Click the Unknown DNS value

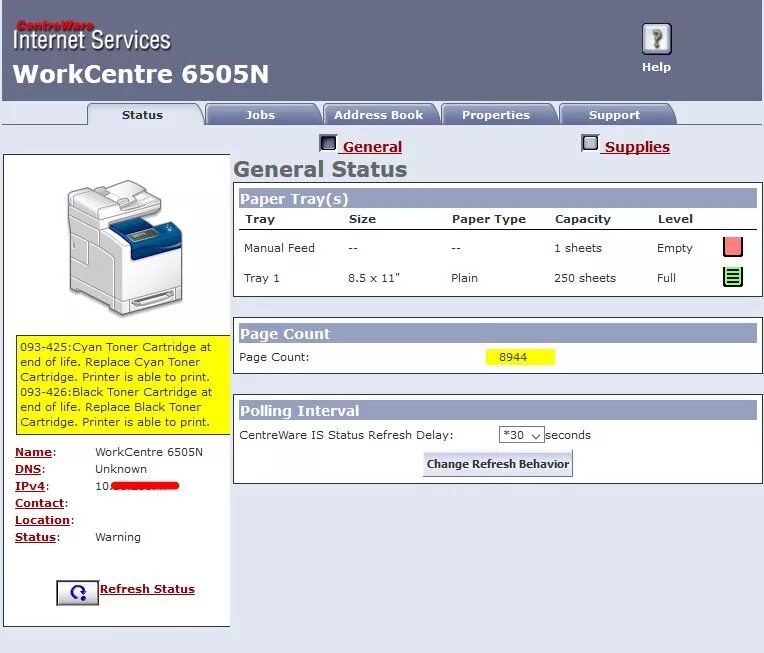(x=121, y=469)
